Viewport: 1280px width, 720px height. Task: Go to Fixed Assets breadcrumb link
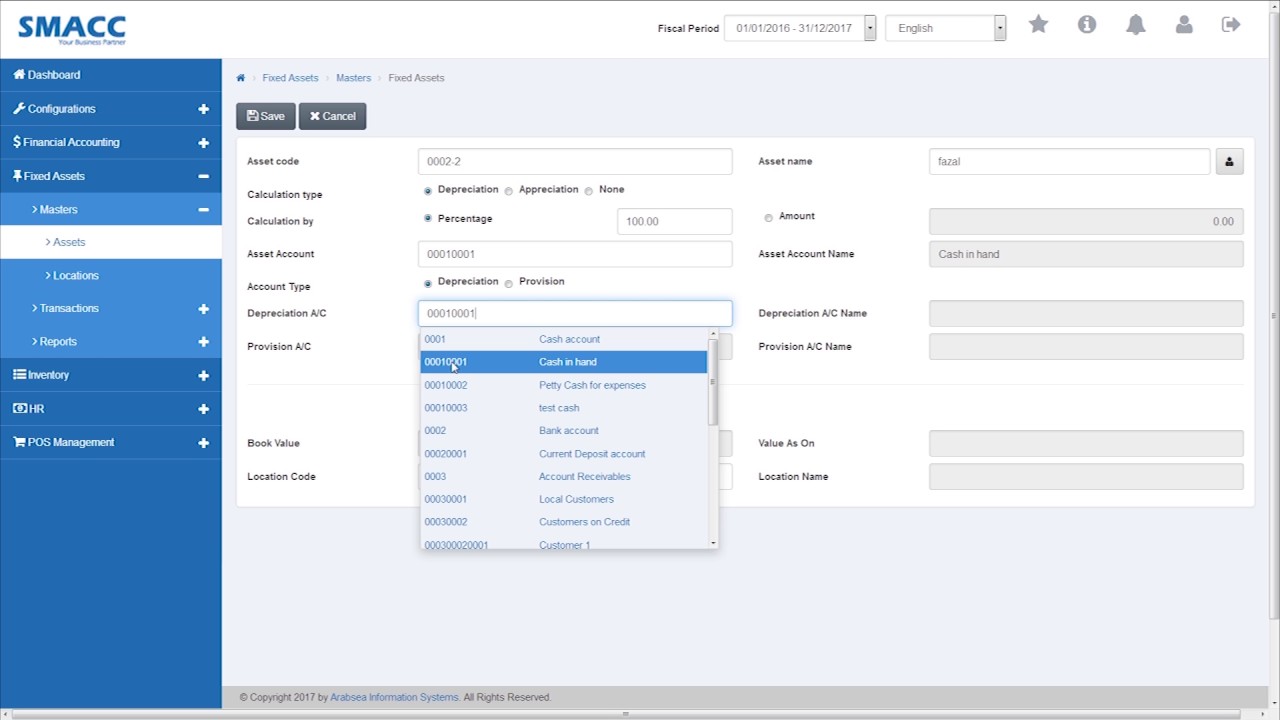coord(290,78)
